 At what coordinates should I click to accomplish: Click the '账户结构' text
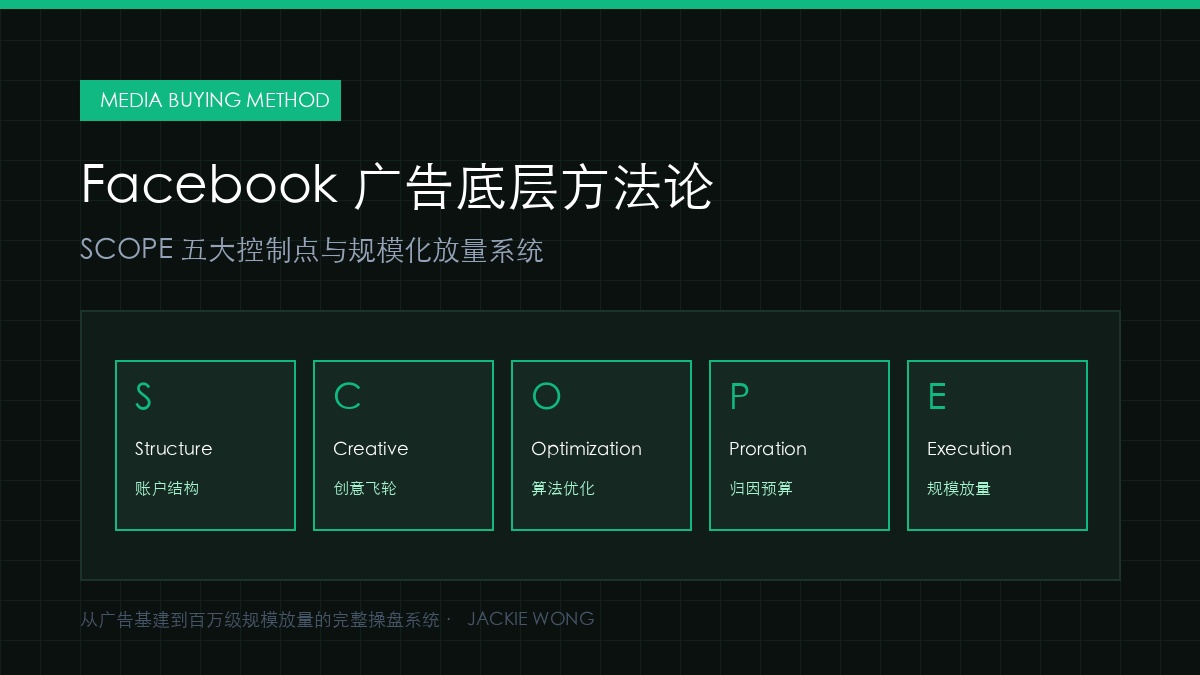167,488
